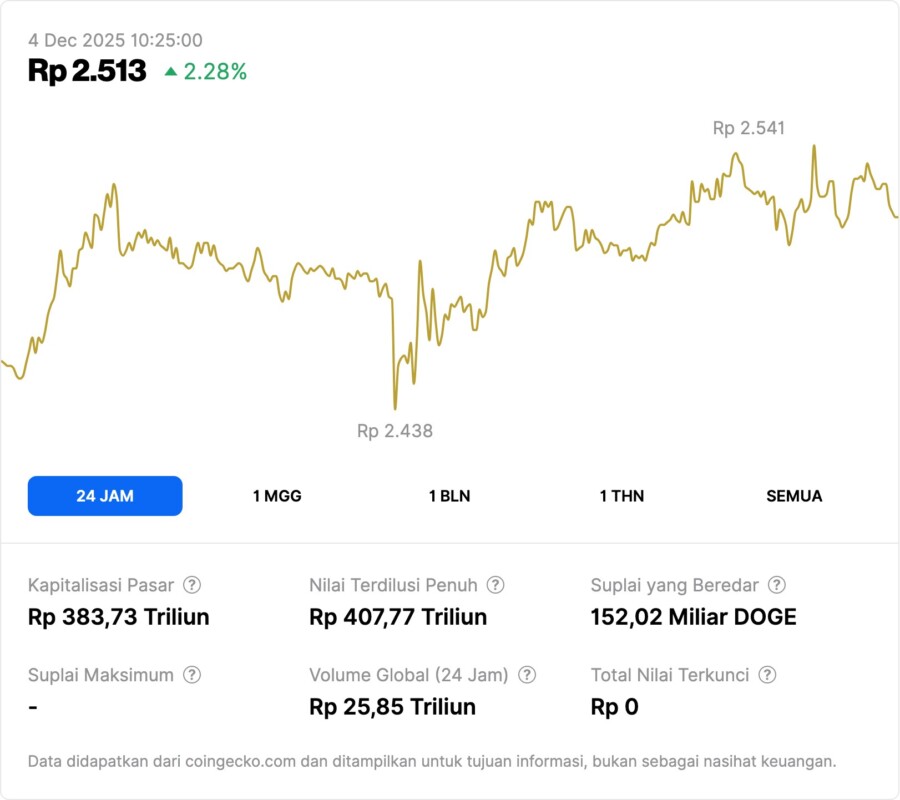Click the 152,02 Miliar DOGE supply value
Viewport: 900px width, 800px height.
(693, 617)
